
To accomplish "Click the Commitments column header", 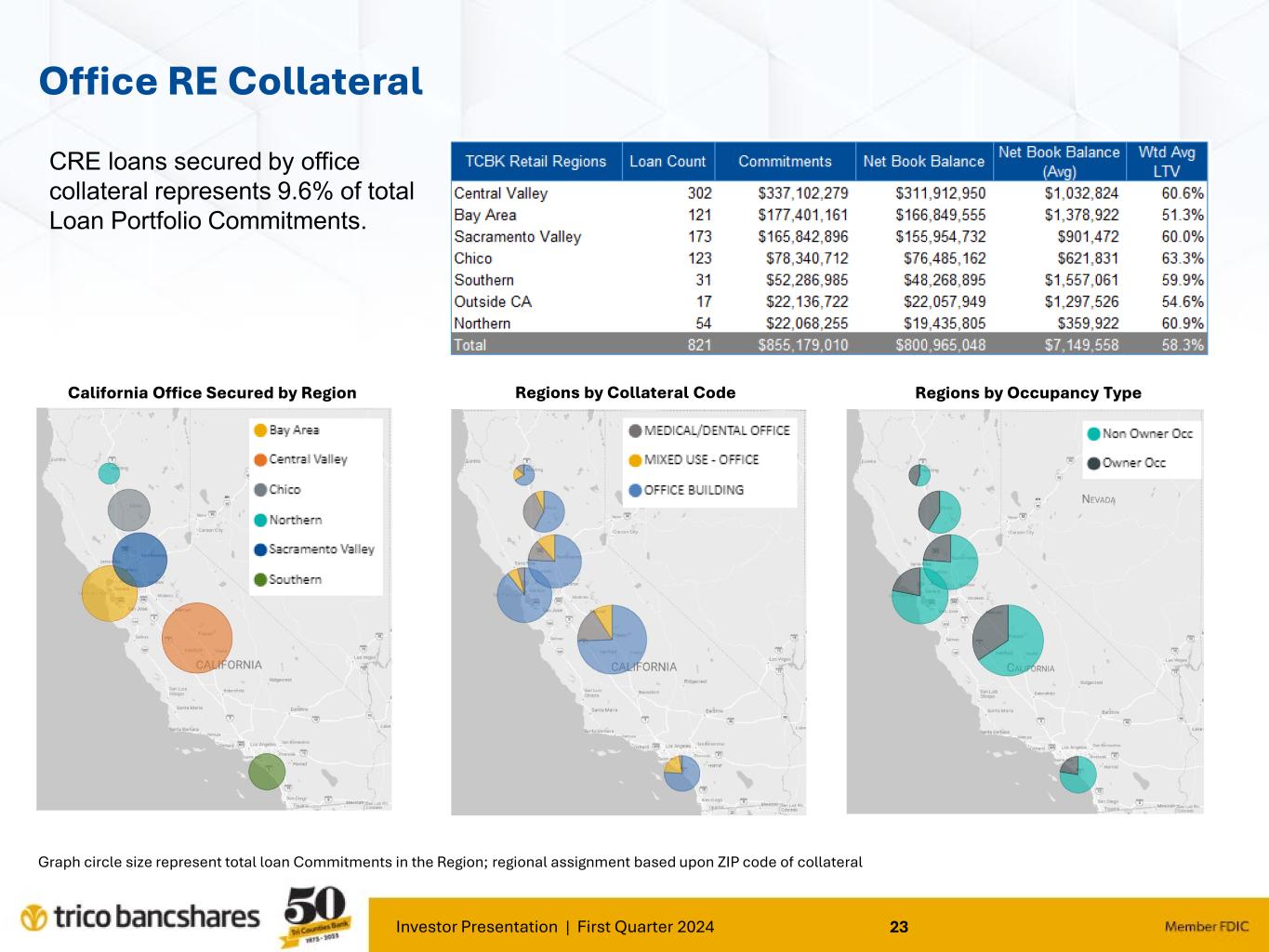I will (785, 161).
